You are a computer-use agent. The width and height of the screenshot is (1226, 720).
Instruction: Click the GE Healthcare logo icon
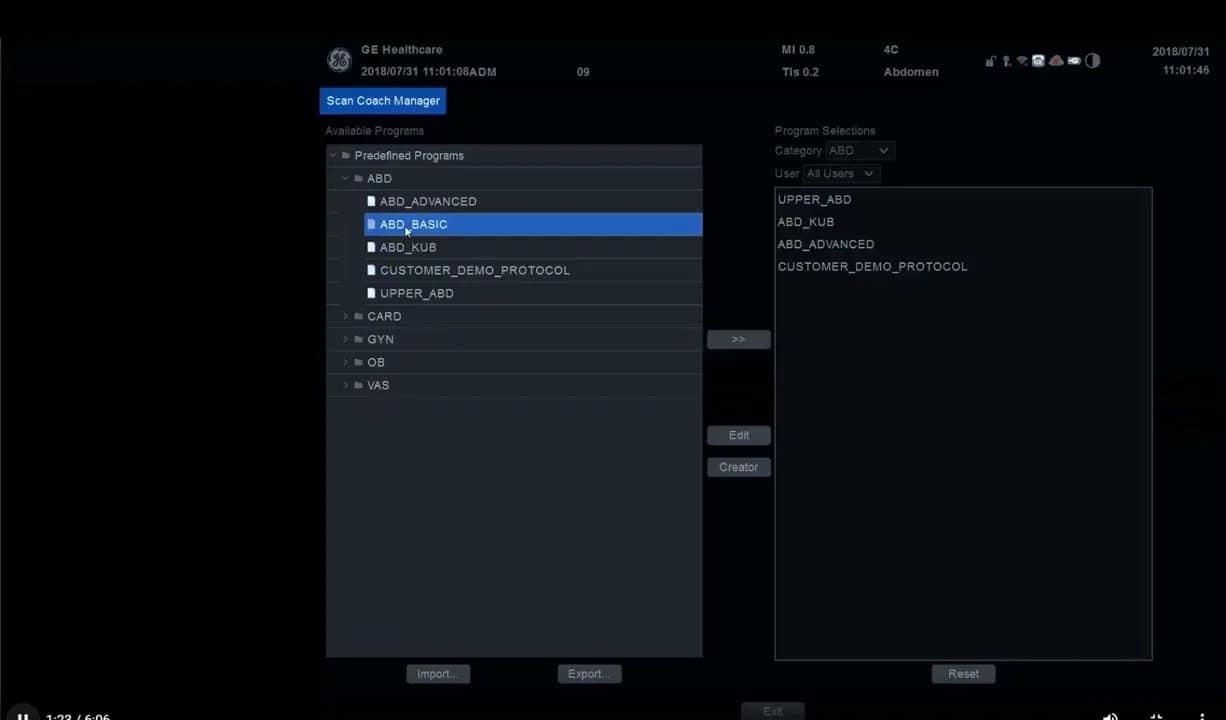pos(339,60)
